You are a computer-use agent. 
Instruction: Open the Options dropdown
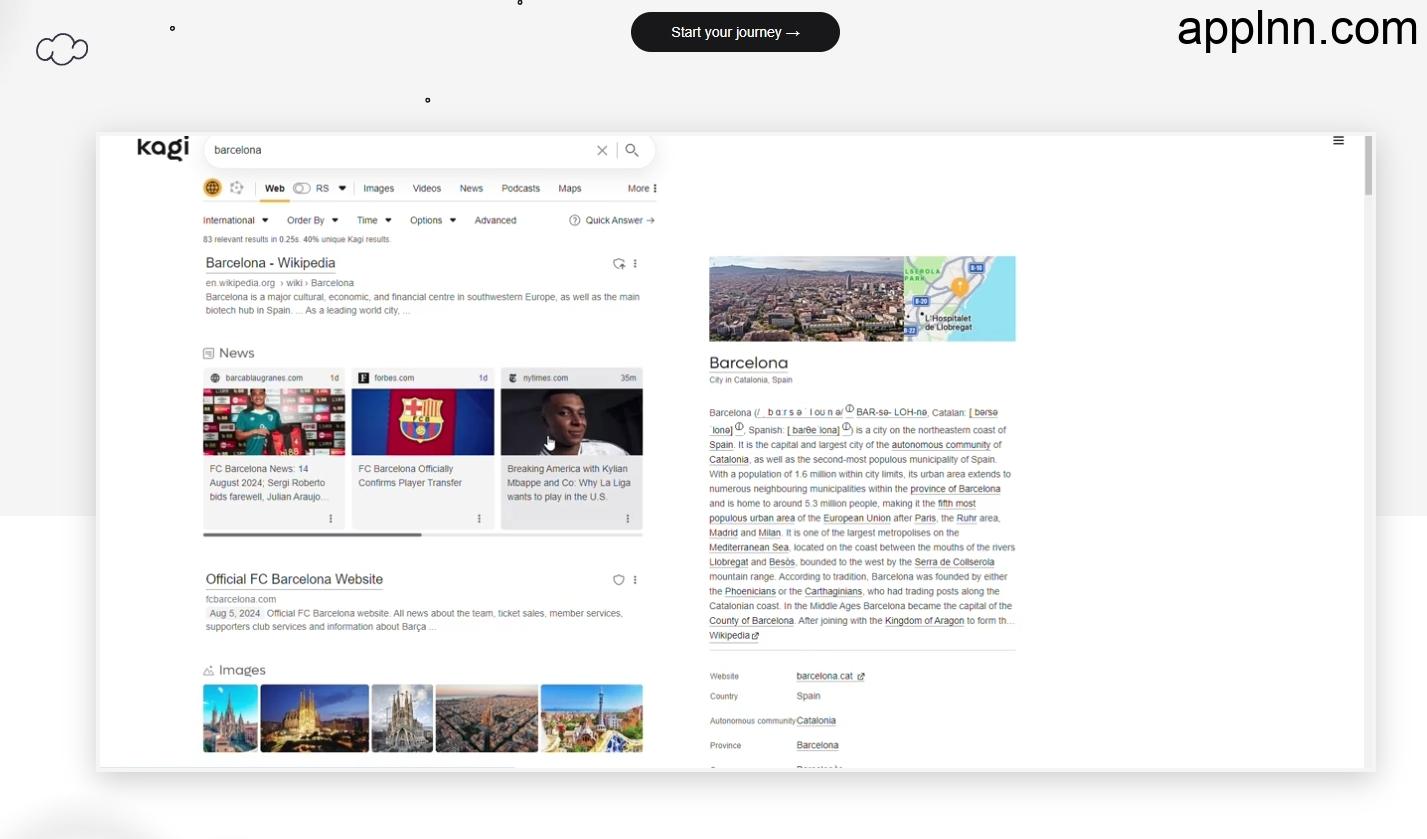(x=433, y=220)
